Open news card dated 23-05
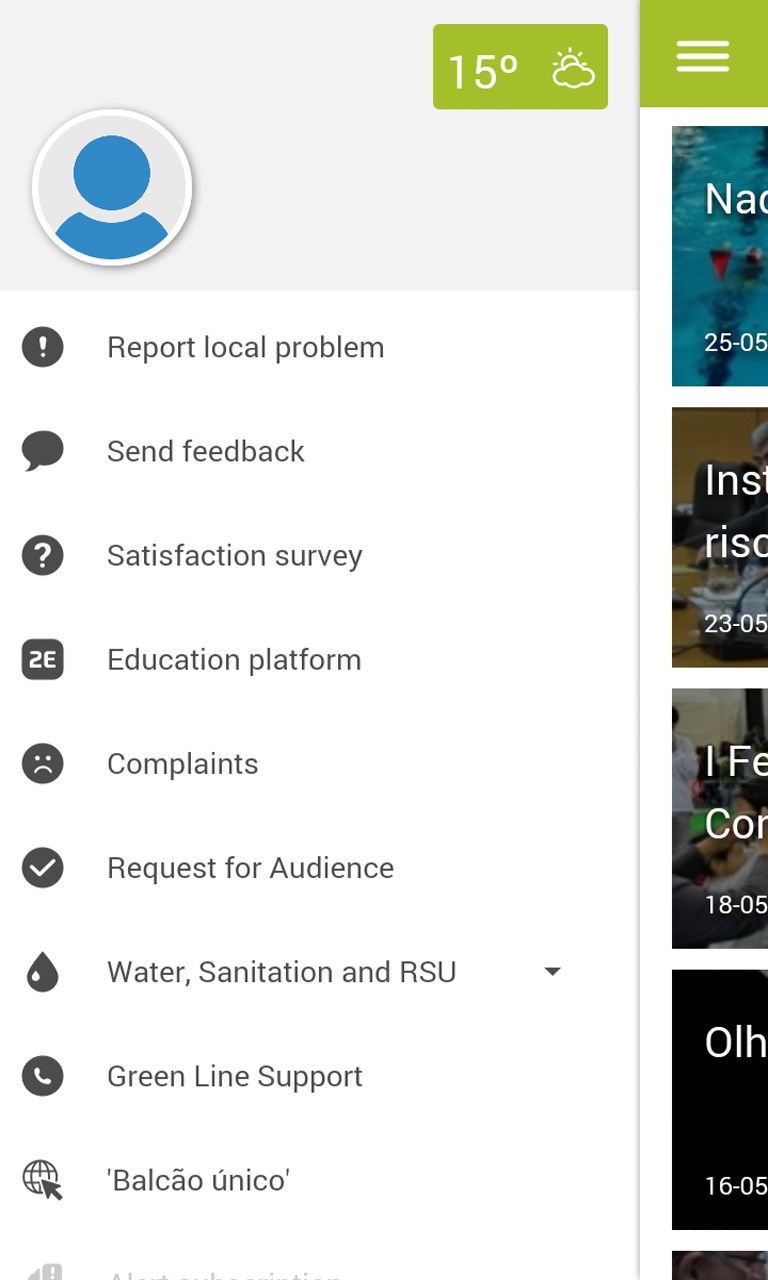 click(720, 537)
